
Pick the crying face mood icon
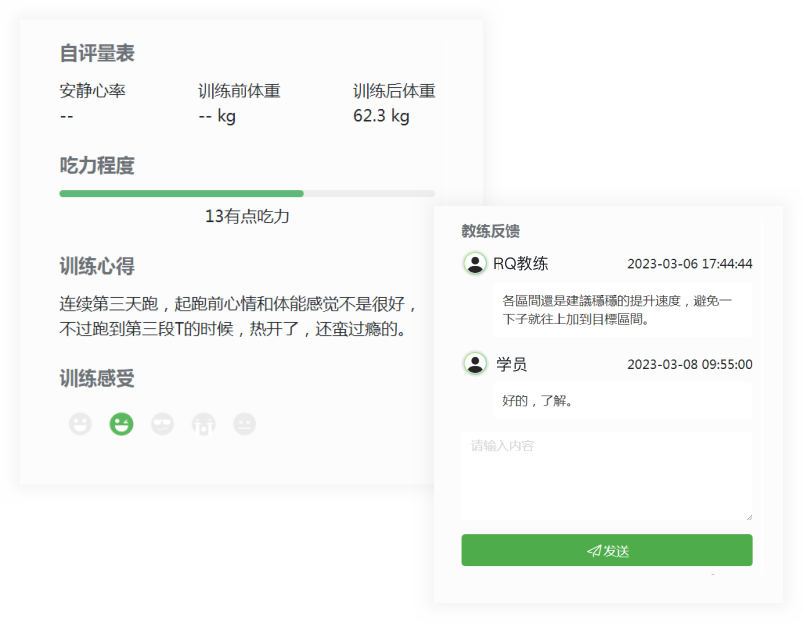pyautogui.click(x=203, y=424)
